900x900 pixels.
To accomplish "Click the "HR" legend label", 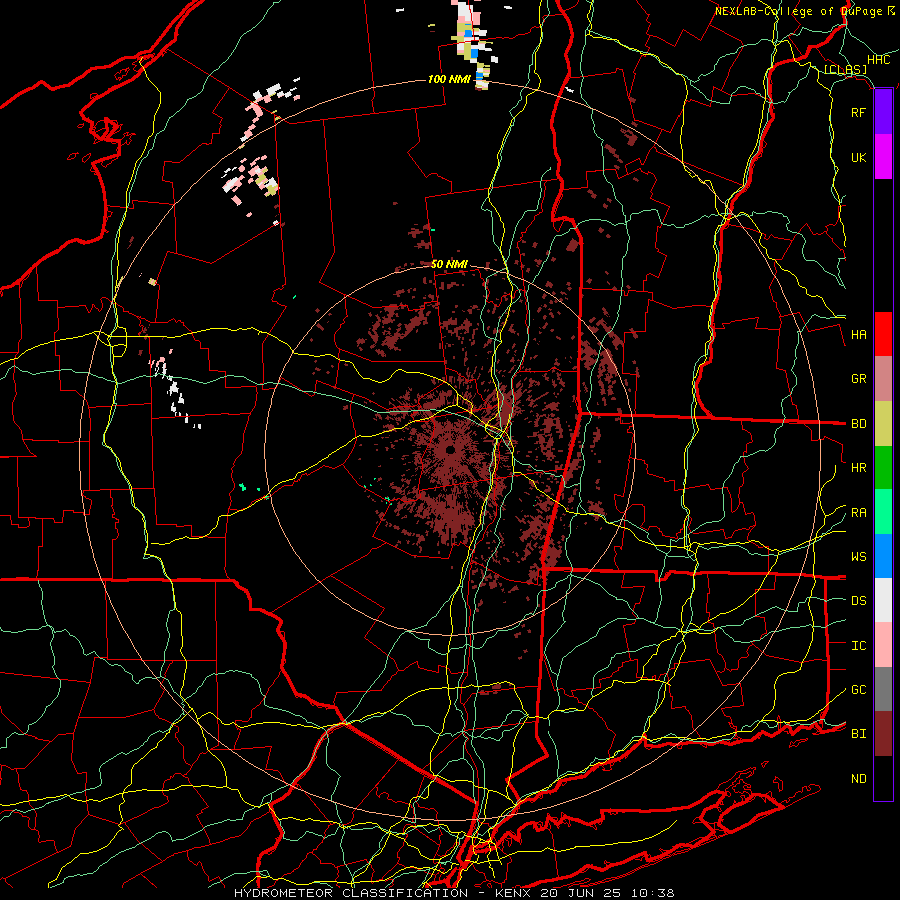I will coord(858,468).
